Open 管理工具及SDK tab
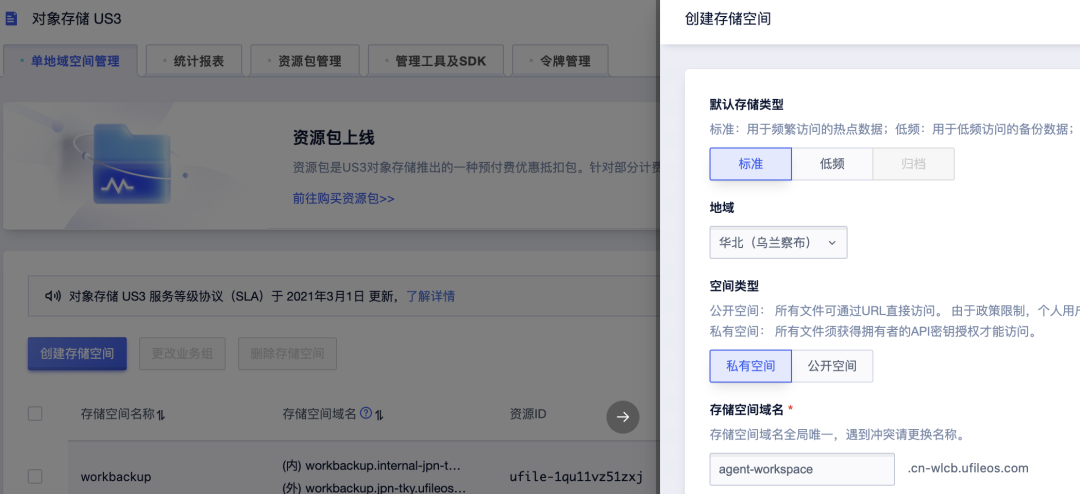1080x494 pixels. coord(435,61)
